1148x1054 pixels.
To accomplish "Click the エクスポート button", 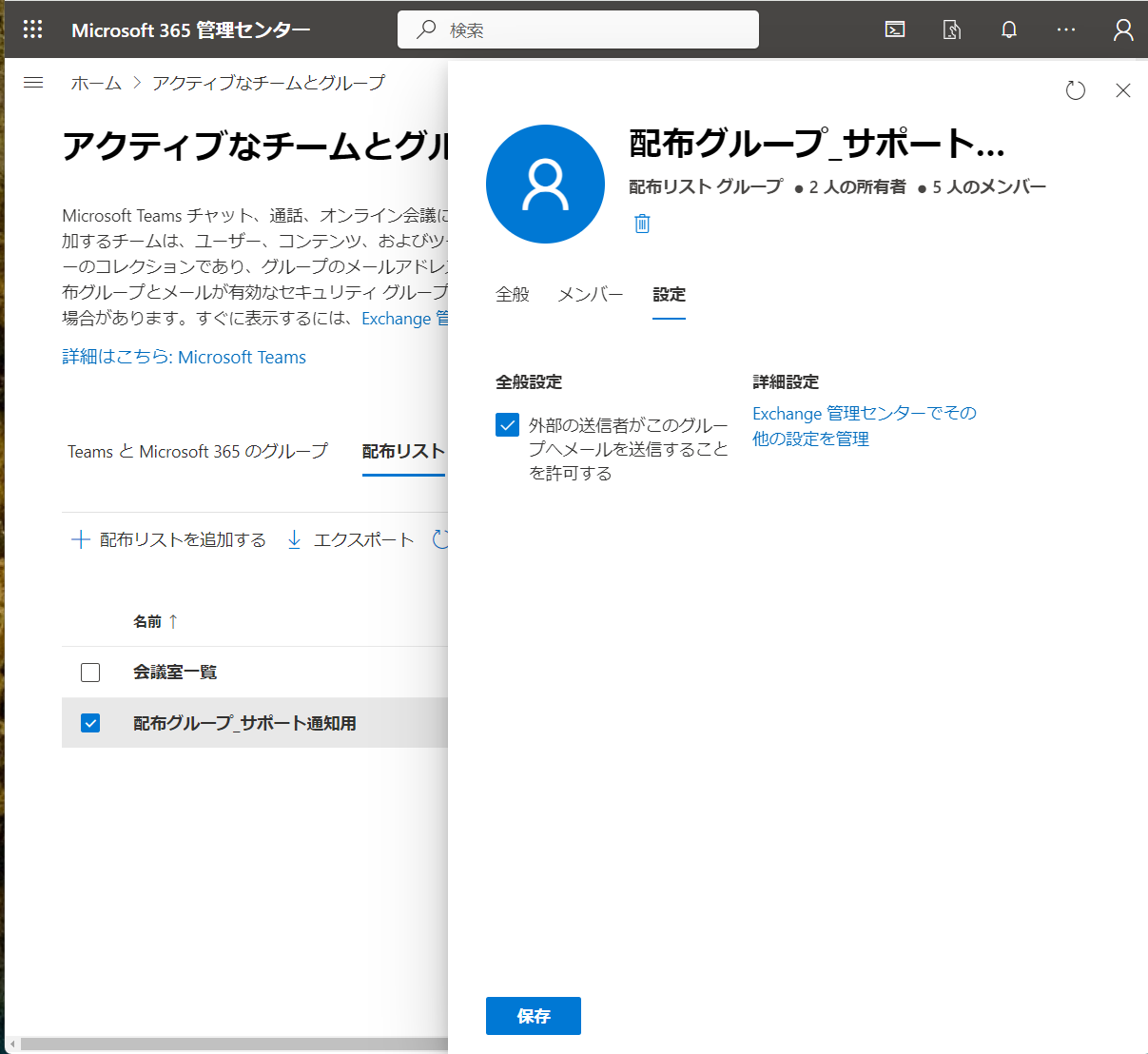I will (350, 539).
